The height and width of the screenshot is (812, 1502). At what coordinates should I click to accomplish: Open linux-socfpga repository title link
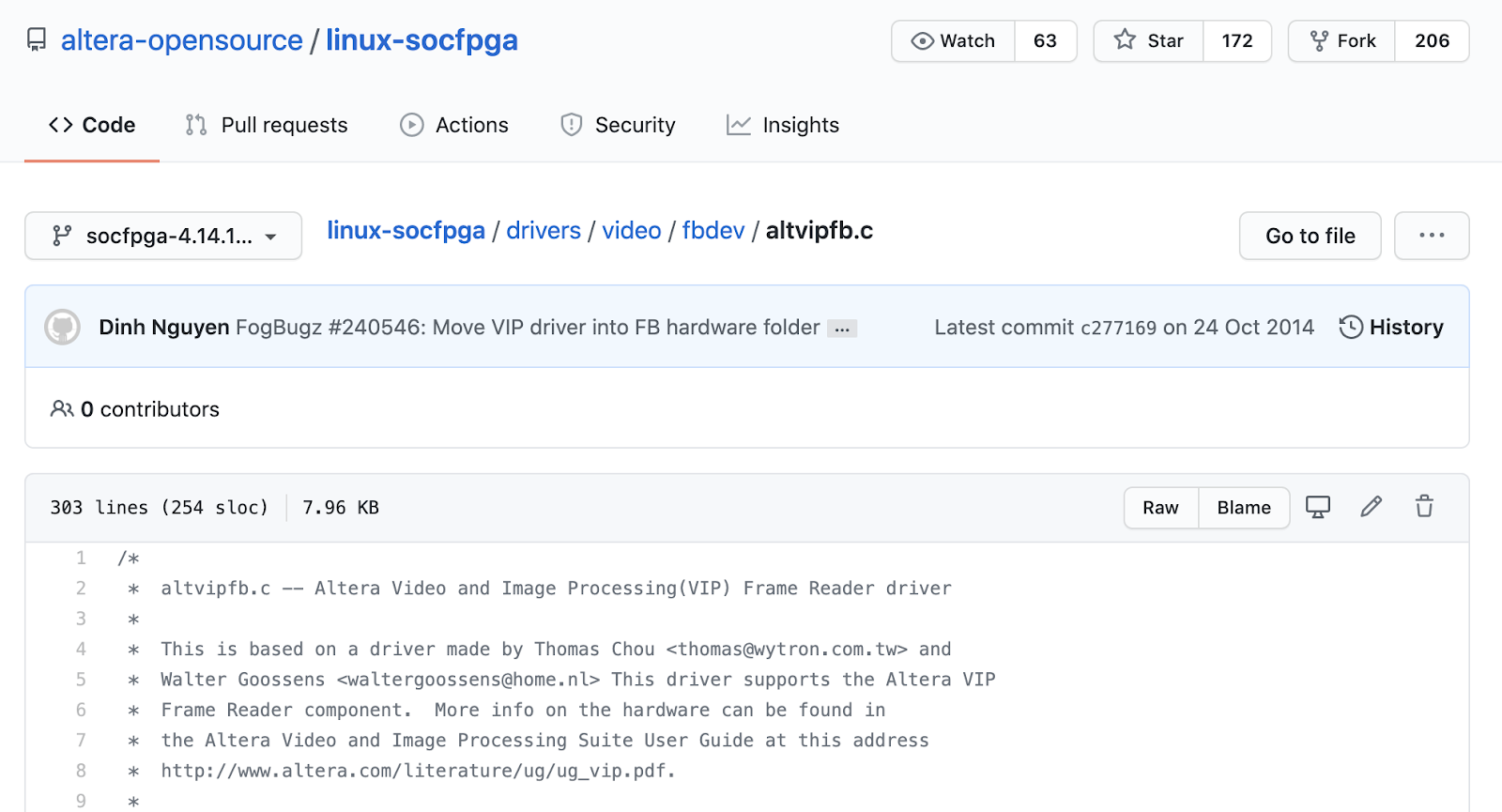[x=421, y=40]
